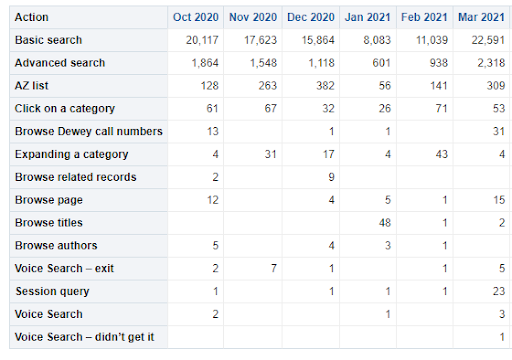Click the category click value 67
This screenshot has width=512, height=360.
click(x=271, y=109)
